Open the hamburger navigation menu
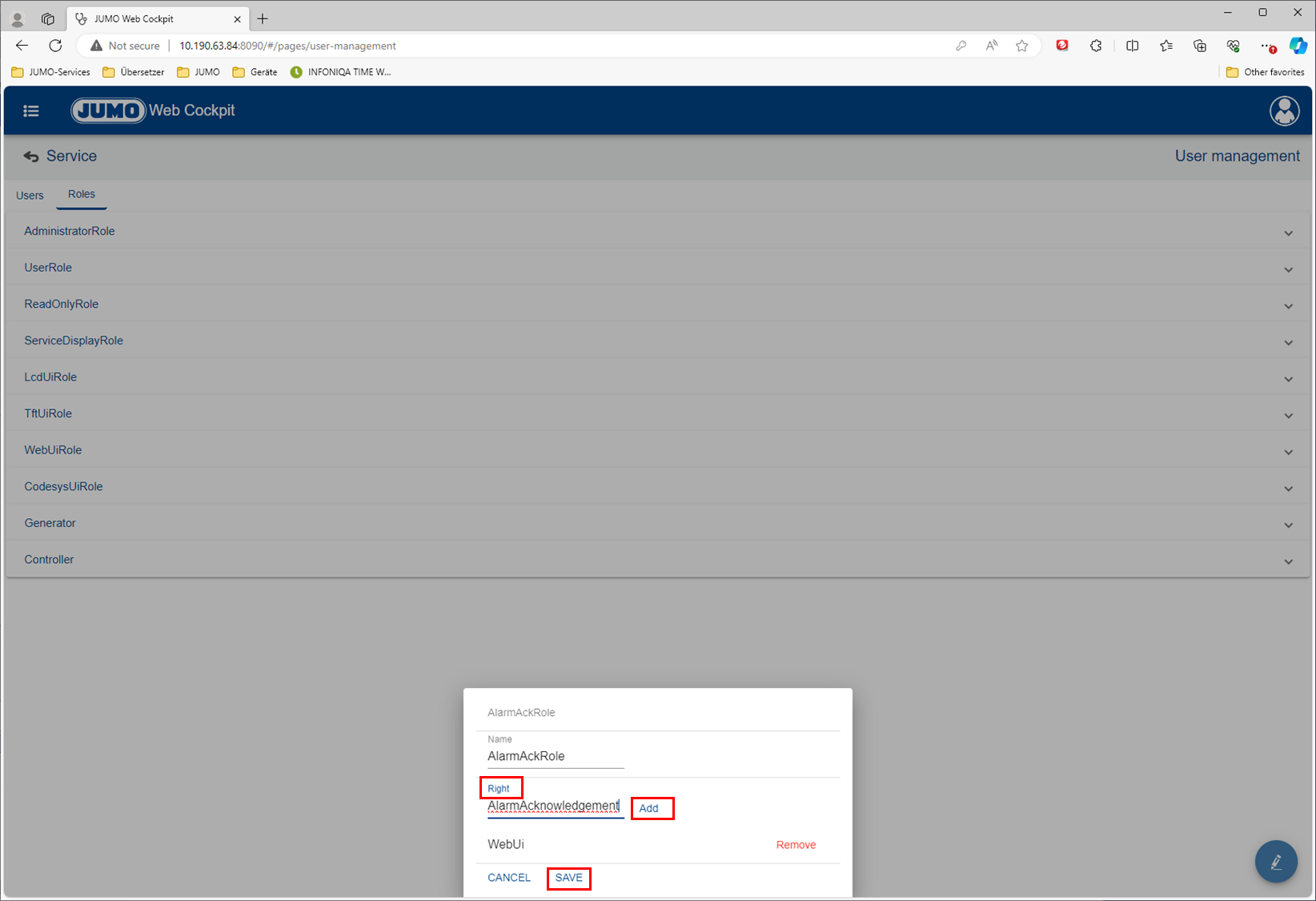 [x=31, y=111]
